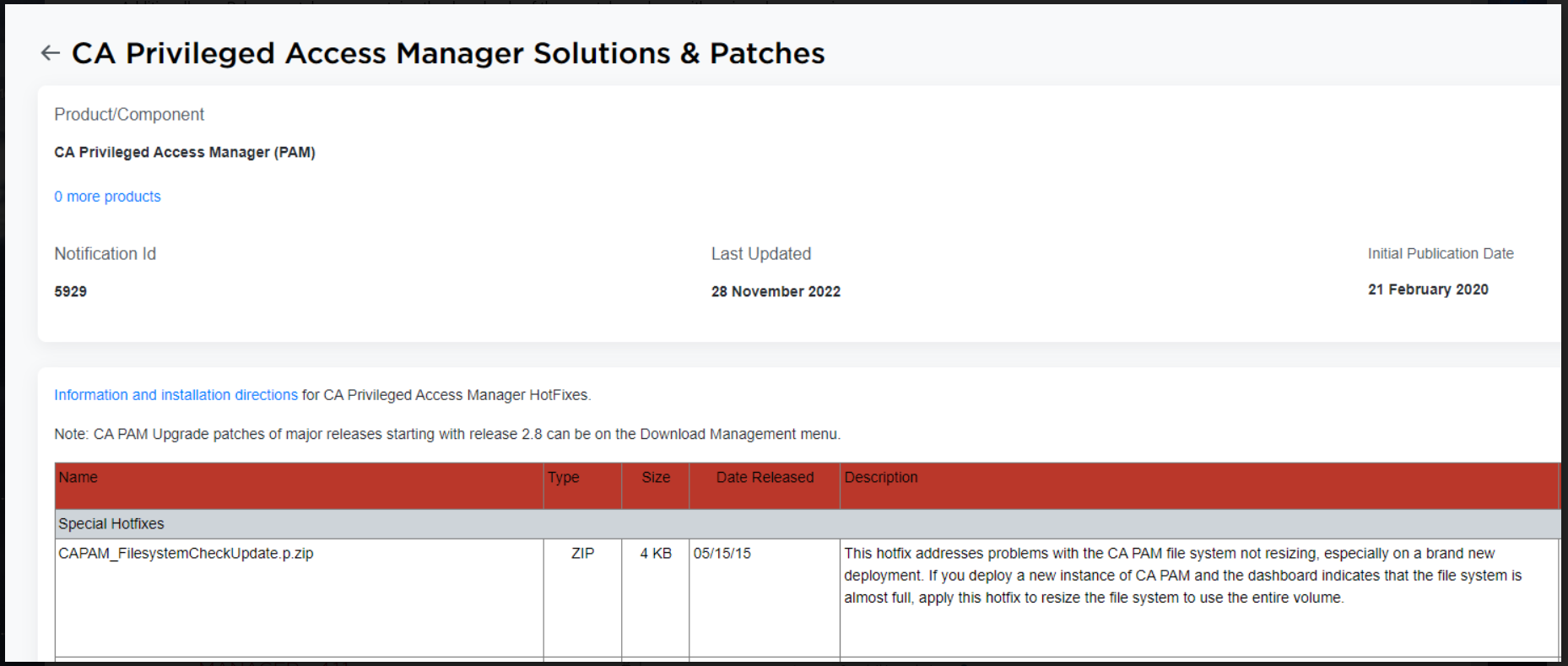Click the 'Product/Component' label
The image size is (1568, 666).
129,115
